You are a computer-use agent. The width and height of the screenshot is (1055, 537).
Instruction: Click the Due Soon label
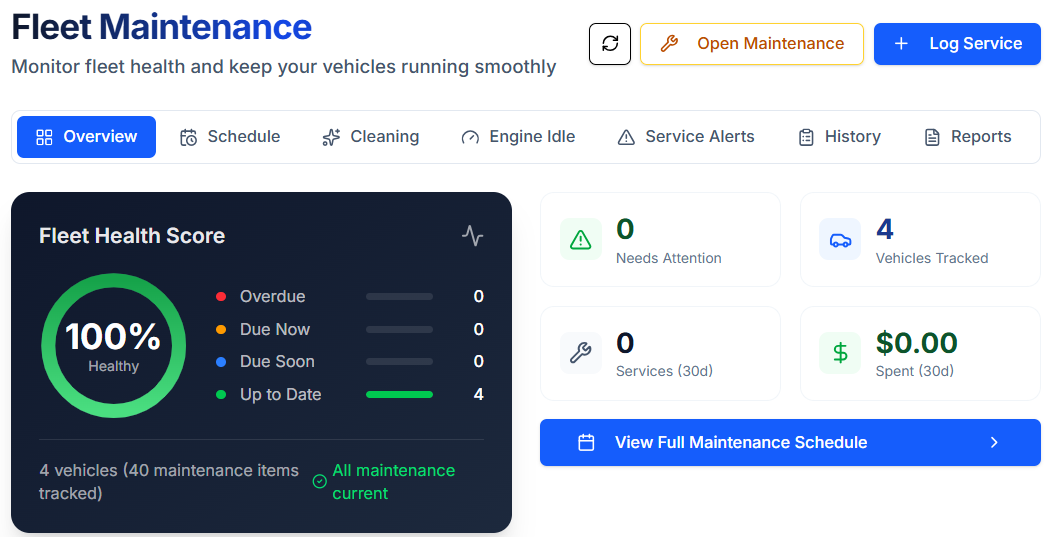click(x=277, y=361)
